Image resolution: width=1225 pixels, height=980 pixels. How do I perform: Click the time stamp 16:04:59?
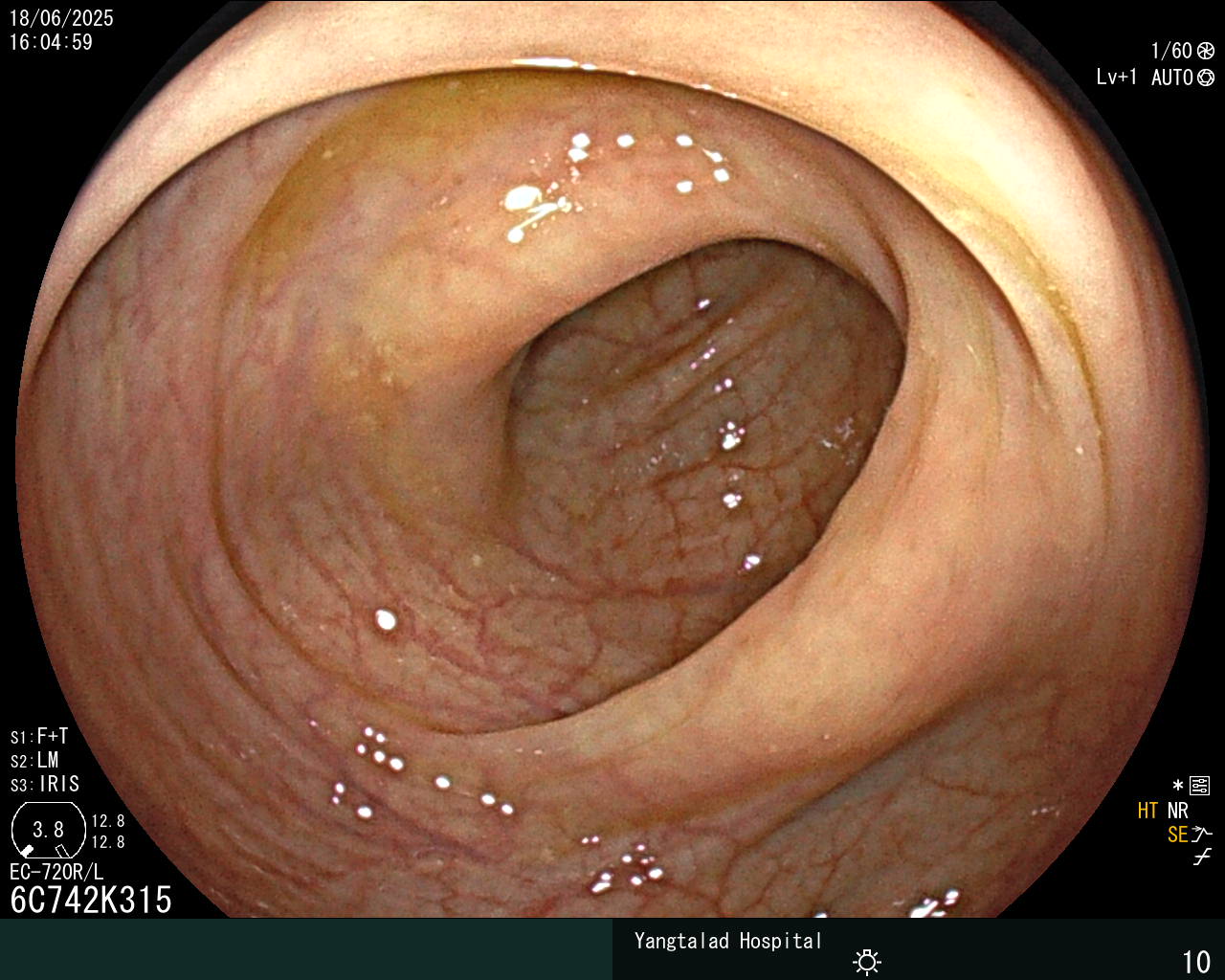(x=51, y=42)
